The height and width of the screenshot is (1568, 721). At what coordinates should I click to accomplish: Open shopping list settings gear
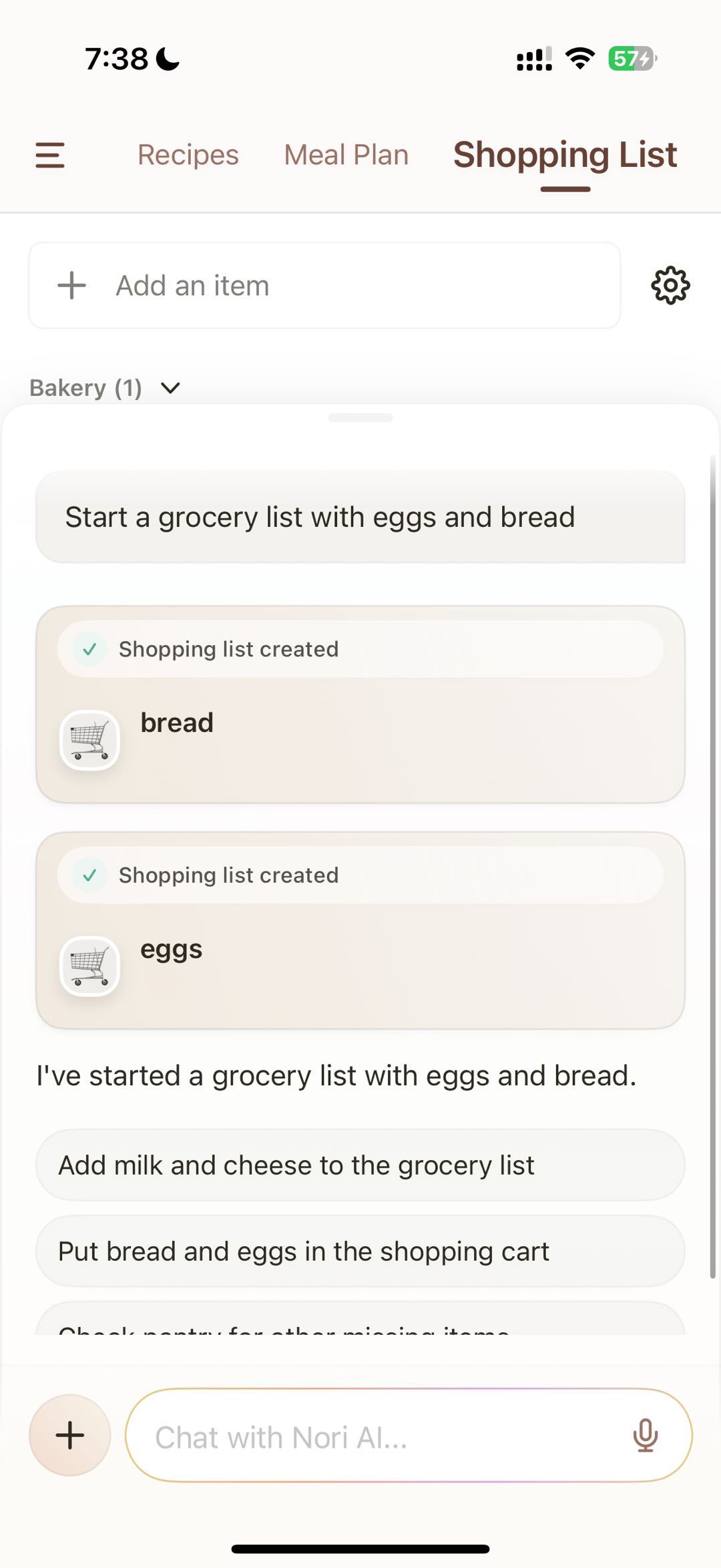point(670,286)
